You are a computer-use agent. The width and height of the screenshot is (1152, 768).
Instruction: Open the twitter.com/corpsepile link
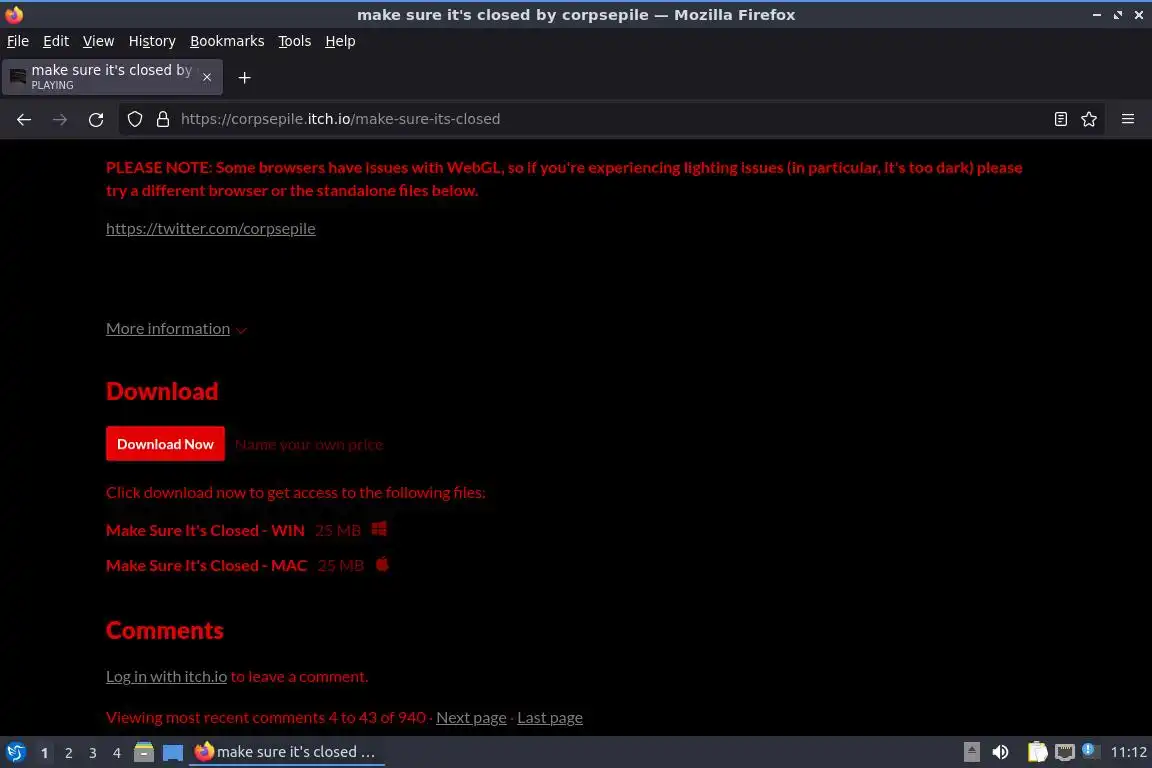pyautogui.click(x=211, y=229)
